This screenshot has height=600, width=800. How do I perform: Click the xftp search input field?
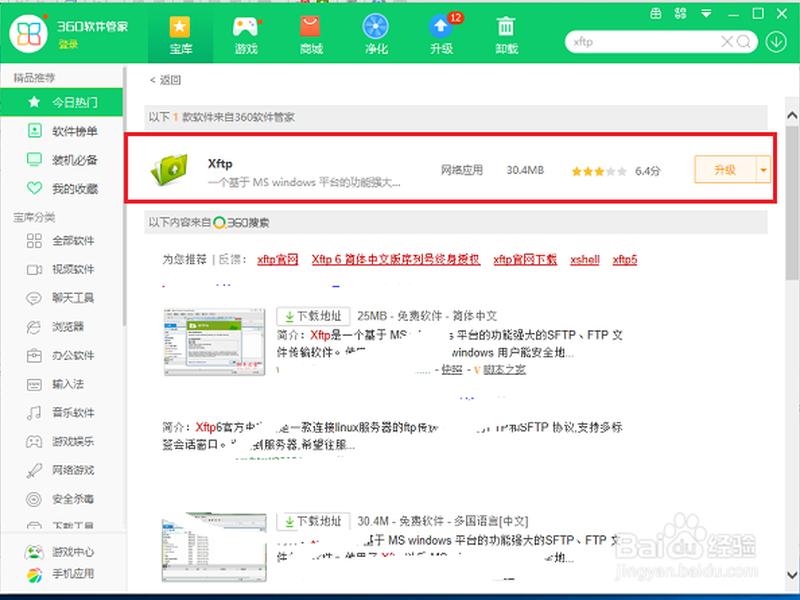pyautogui.click(x=644, y=42)
